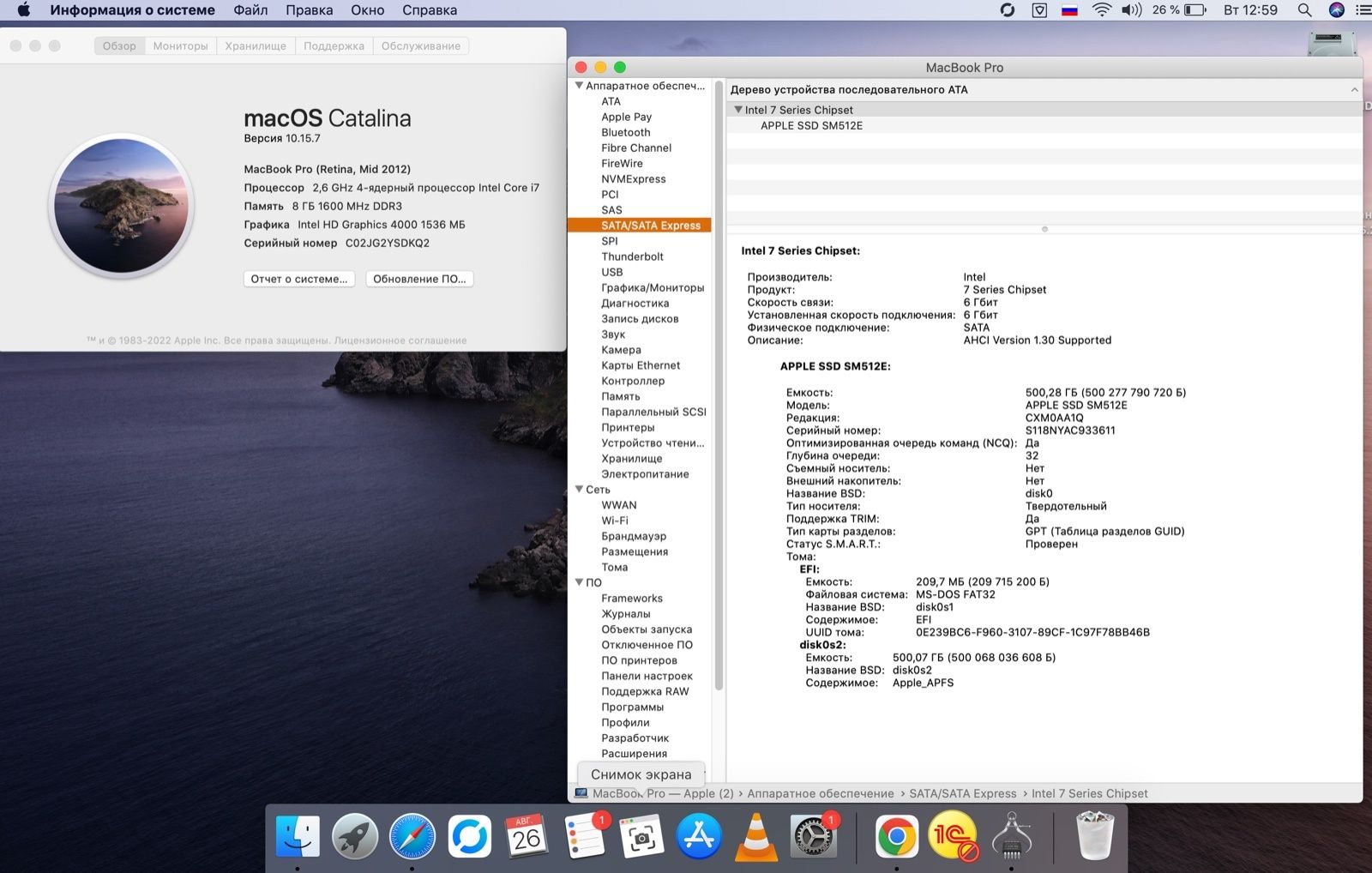
Task: Collapse Intel 7 Series Chipset tree triangle
Action: click(x=737, y=110)
